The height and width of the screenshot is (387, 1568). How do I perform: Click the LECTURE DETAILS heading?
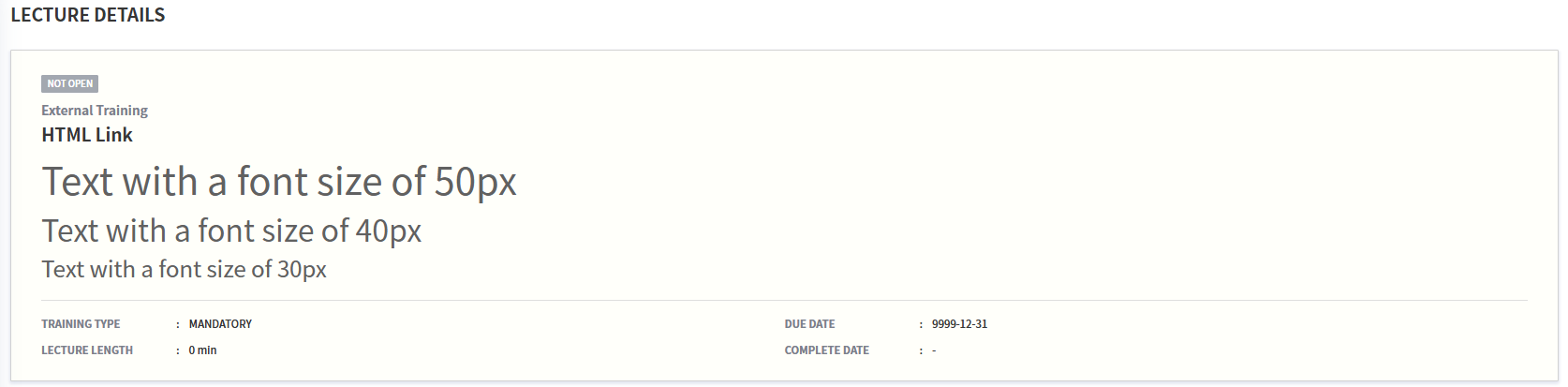(88, 15)
